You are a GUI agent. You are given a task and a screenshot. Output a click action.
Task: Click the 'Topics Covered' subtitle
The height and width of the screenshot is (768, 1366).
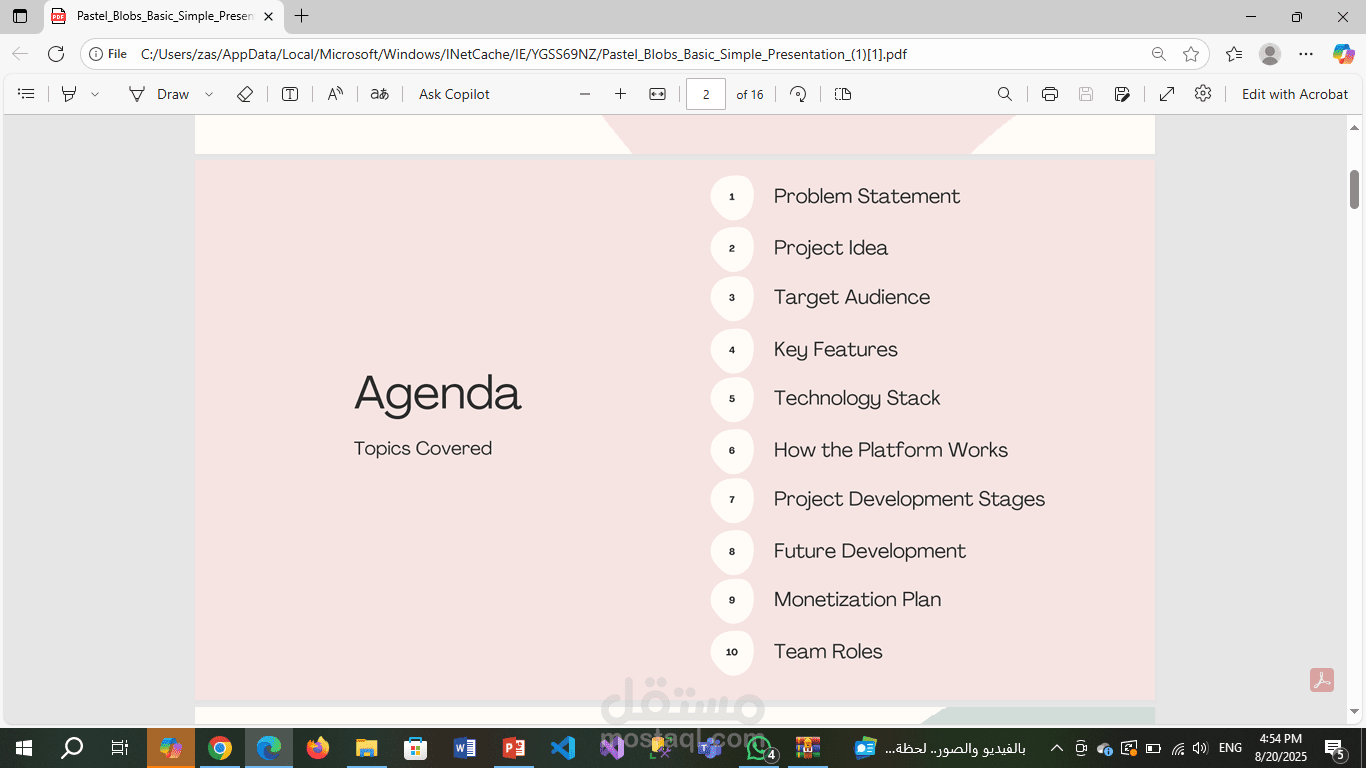coord(422,448)
